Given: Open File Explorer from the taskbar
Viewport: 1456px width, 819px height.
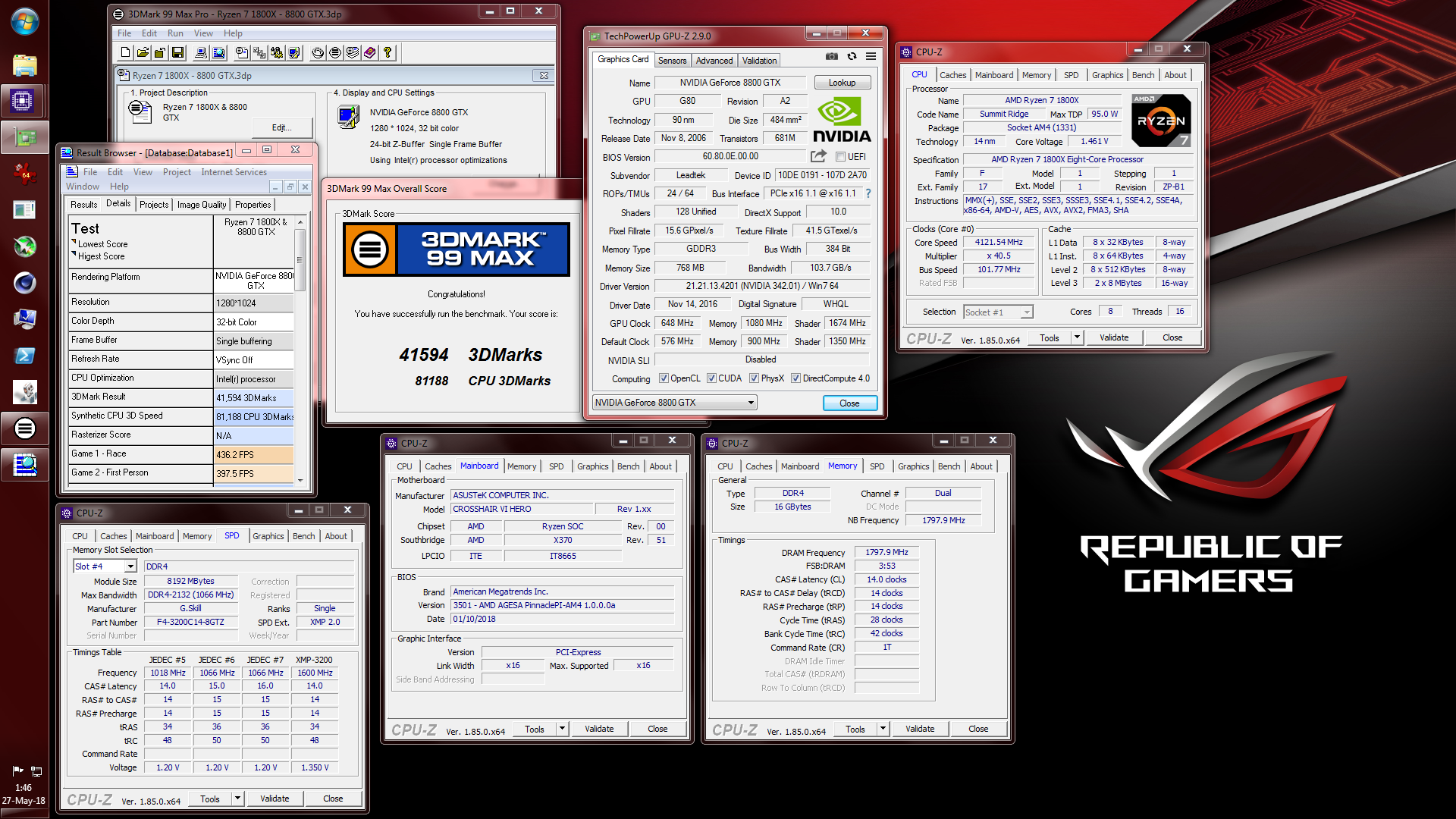Looking at the screenshot, I should pyautogui.click(x=25, y=65).
